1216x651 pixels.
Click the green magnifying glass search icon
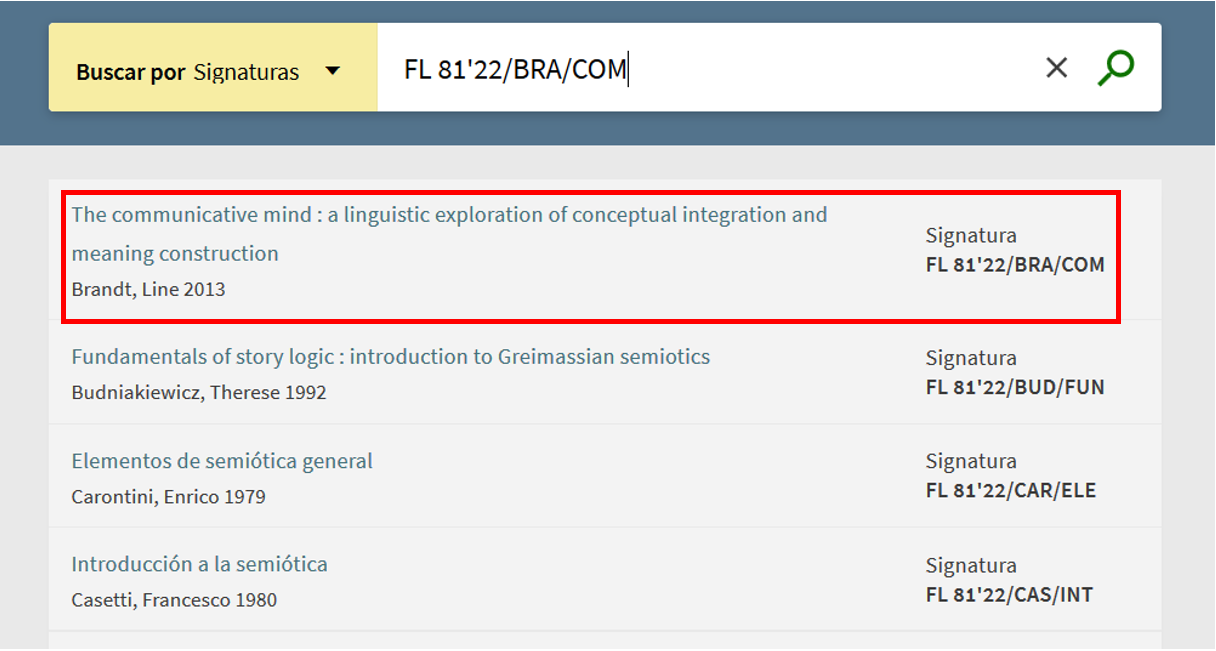click(x=1115, y=68)
